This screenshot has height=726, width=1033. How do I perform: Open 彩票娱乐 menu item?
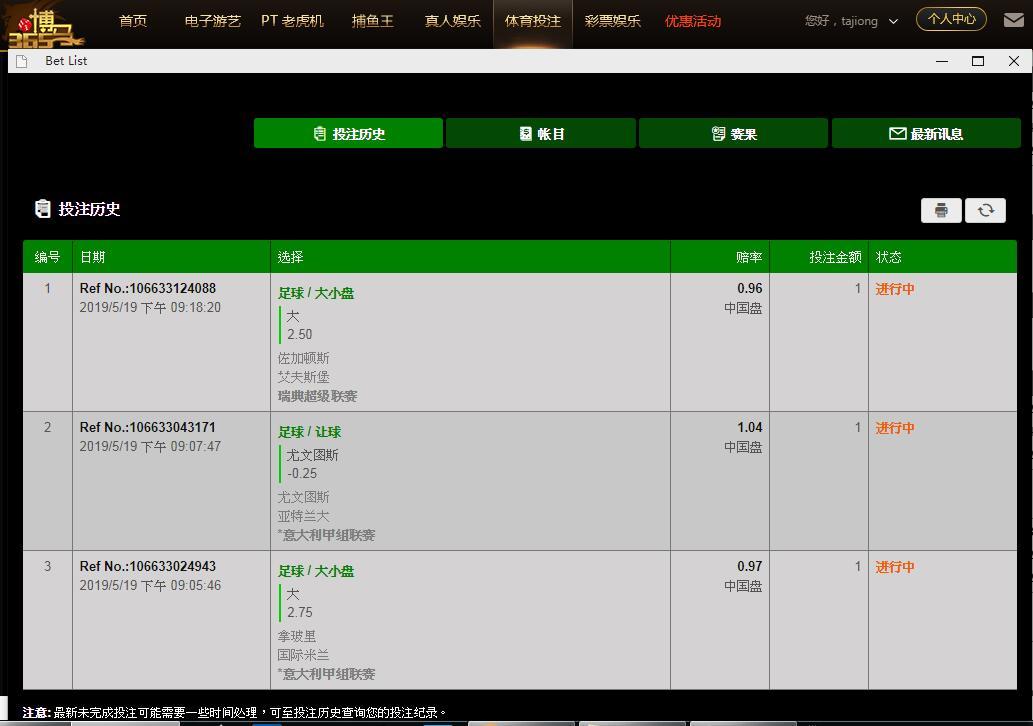(613, 21)
